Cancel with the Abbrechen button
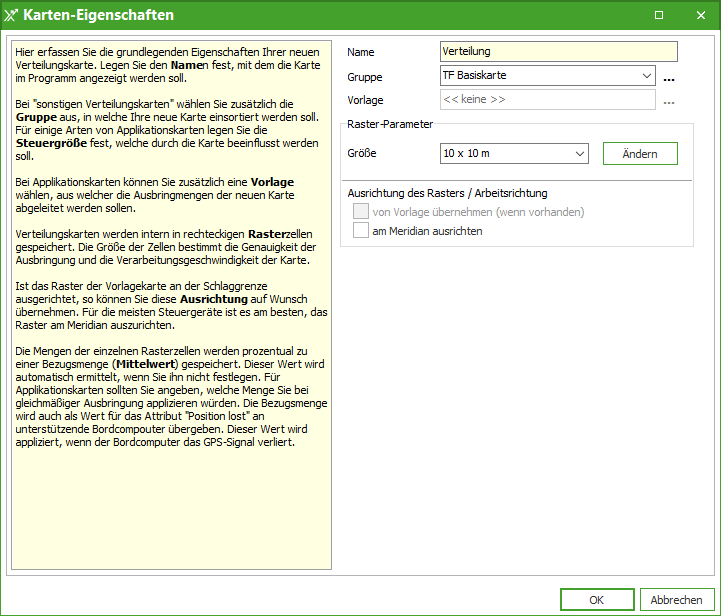The image size is (721, 616). tap(676, 600)
